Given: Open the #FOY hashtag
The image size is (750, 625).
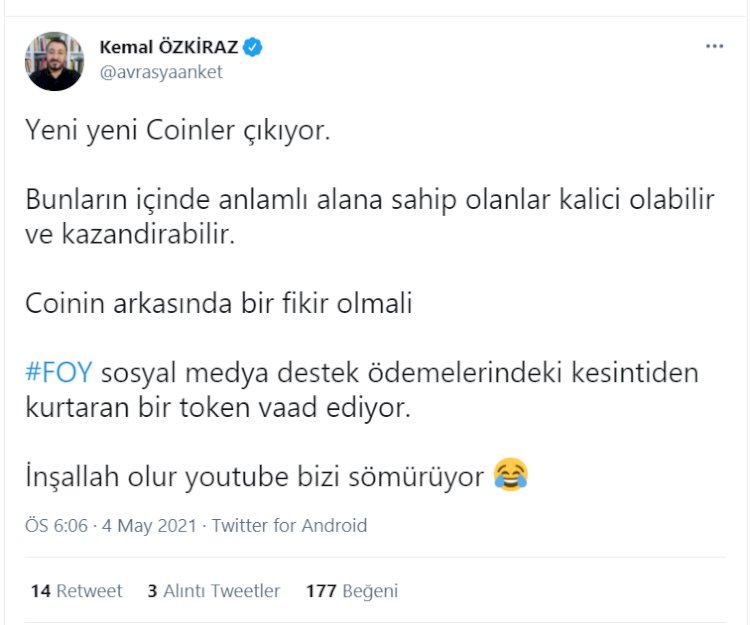Looking at the screenshot, I should [58, 373].
